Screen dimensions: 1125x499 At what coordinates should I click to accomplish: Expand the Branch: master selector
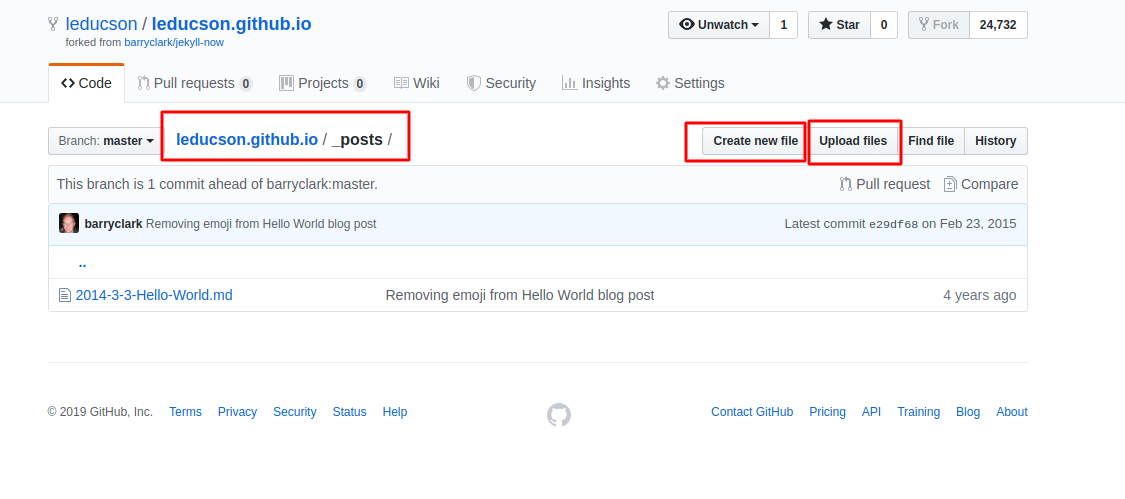[x=105, y=141]
